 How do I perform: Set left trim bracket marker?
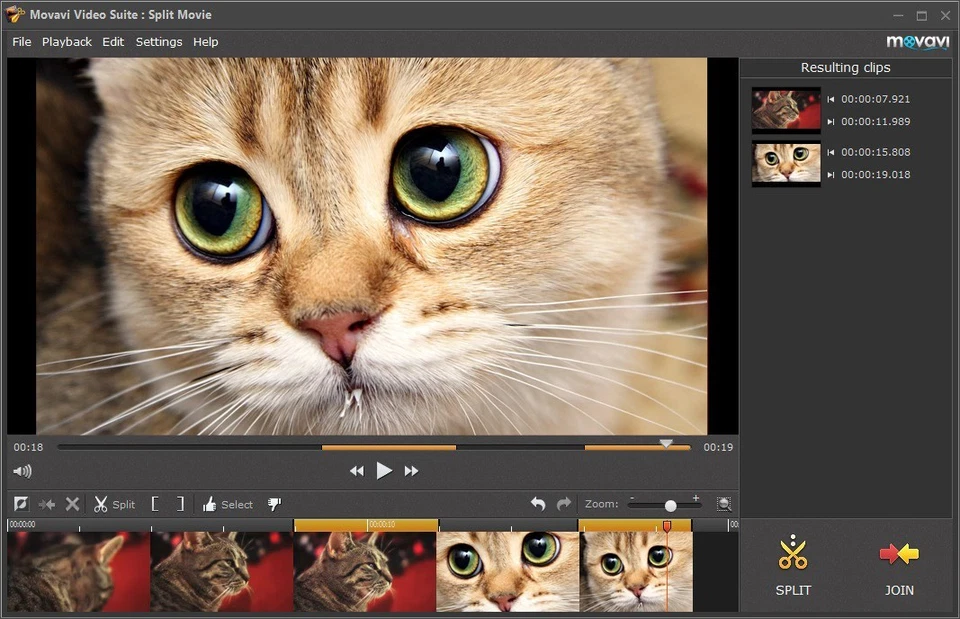(x=157, y=504)
